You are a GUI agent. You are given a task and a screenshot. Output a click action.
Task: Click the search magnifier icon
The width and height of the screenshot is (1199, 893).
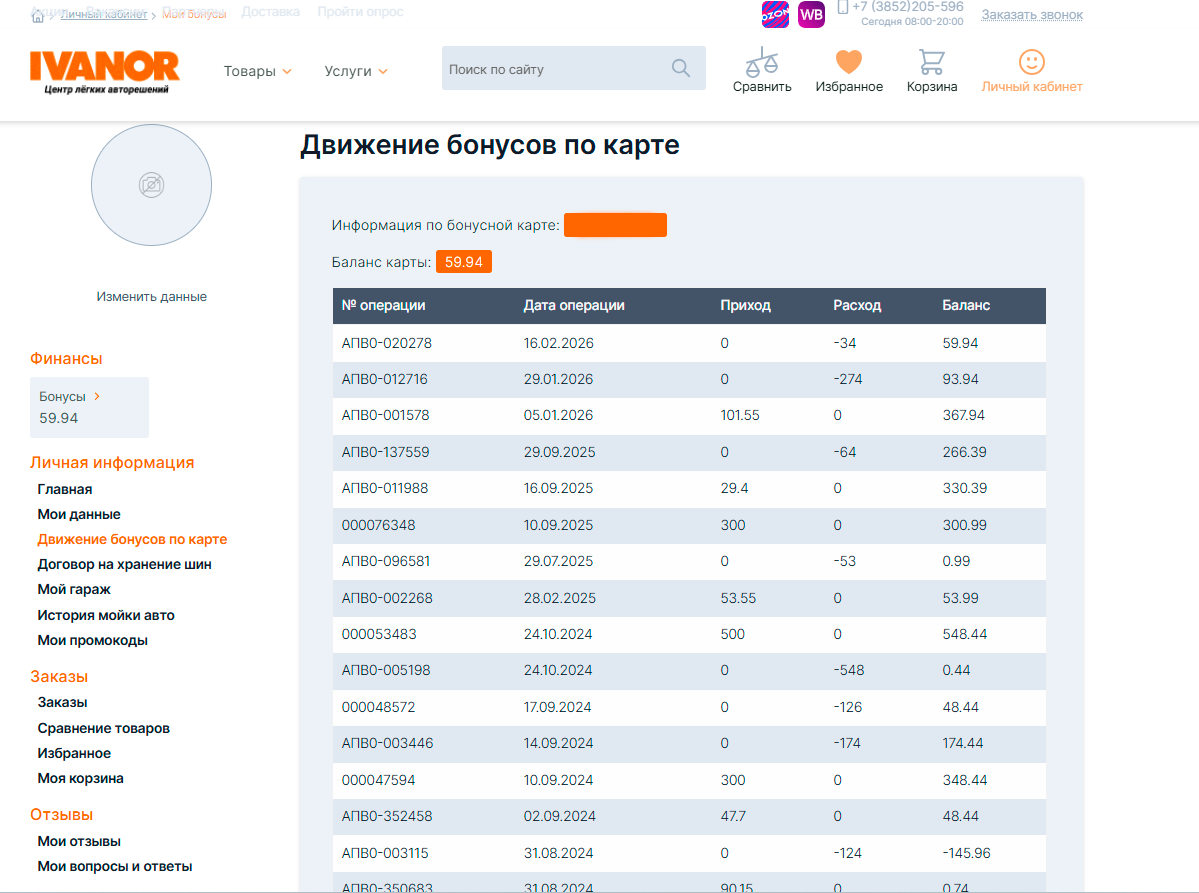681,68
